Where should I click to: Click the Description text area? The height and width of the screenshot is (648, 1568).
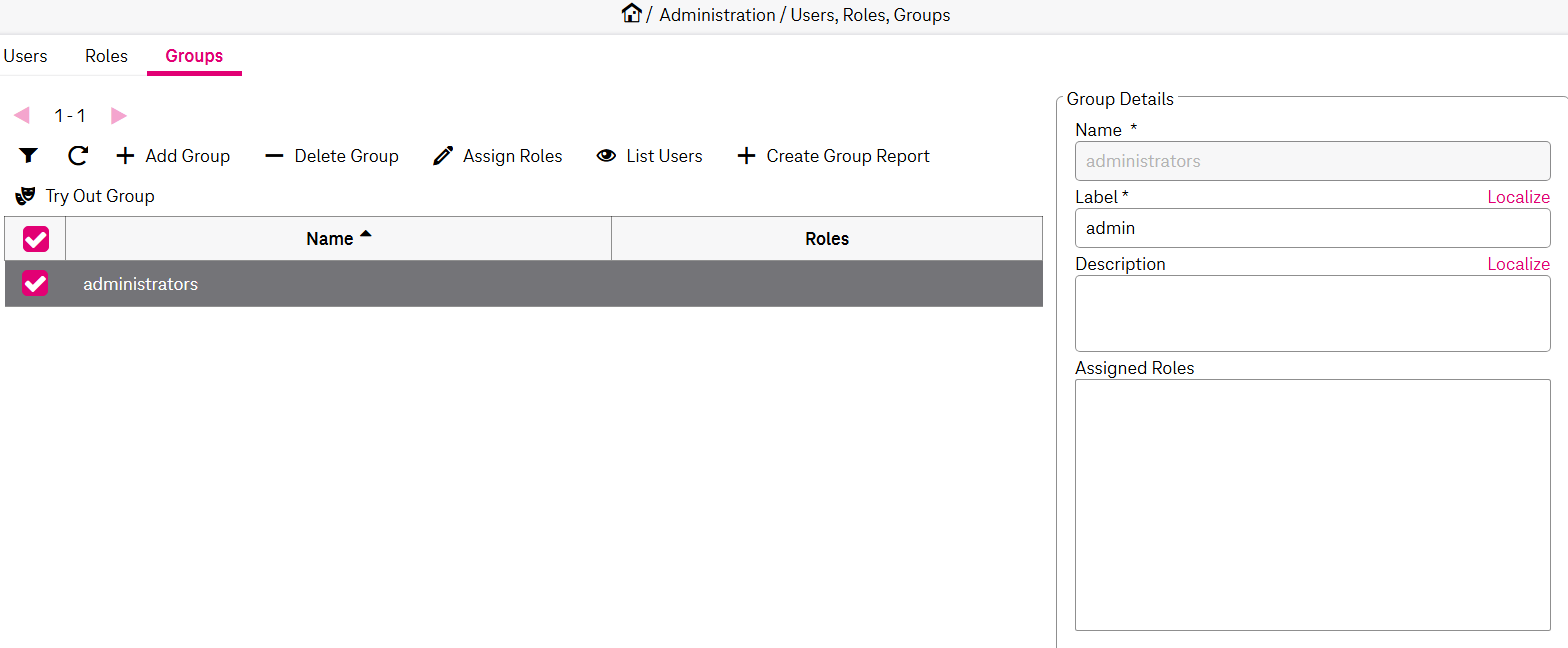[x=1312, y=313]
